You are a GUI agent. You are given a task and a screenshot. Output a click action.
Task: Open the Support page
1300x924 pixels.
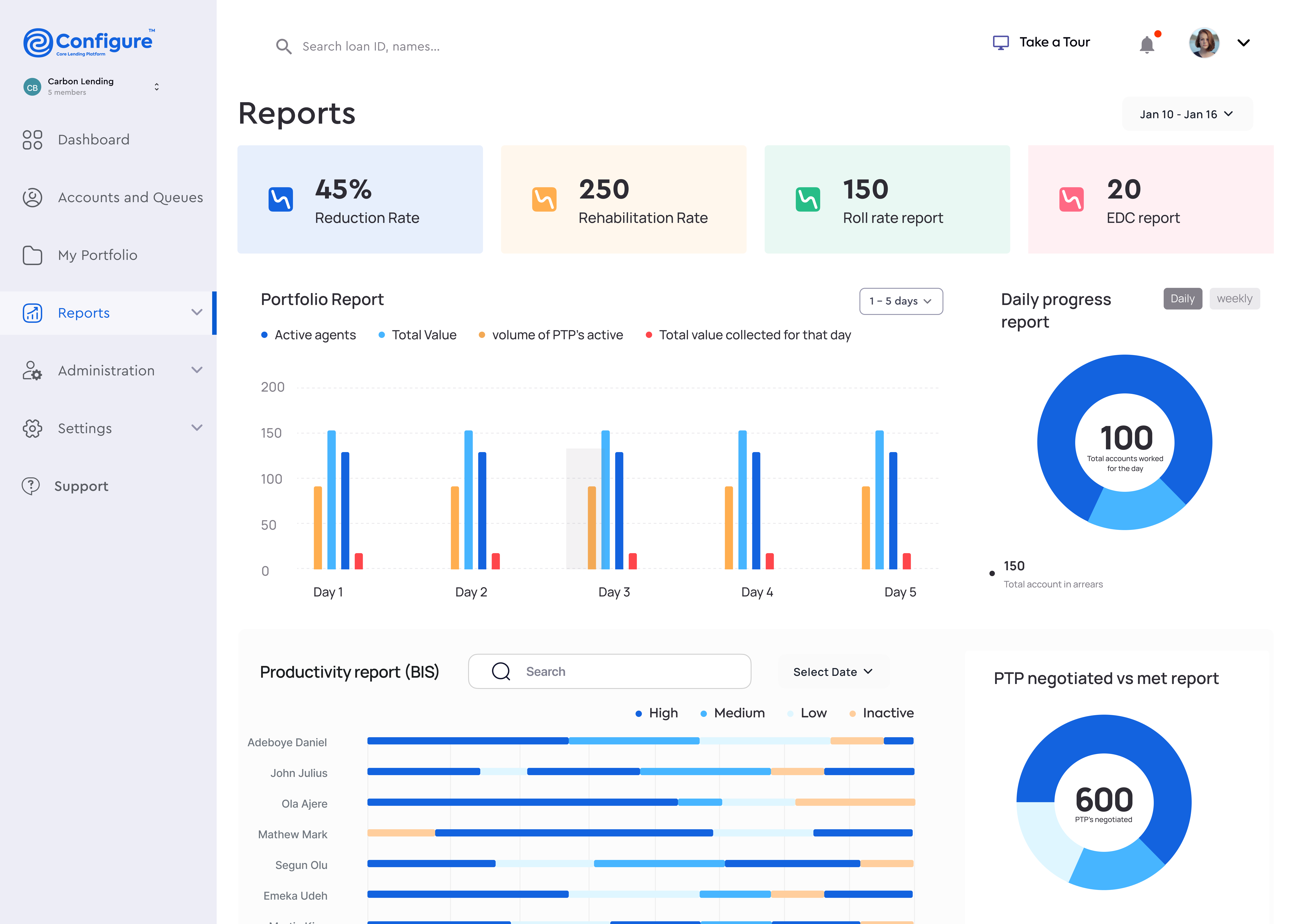pos(81,486)
